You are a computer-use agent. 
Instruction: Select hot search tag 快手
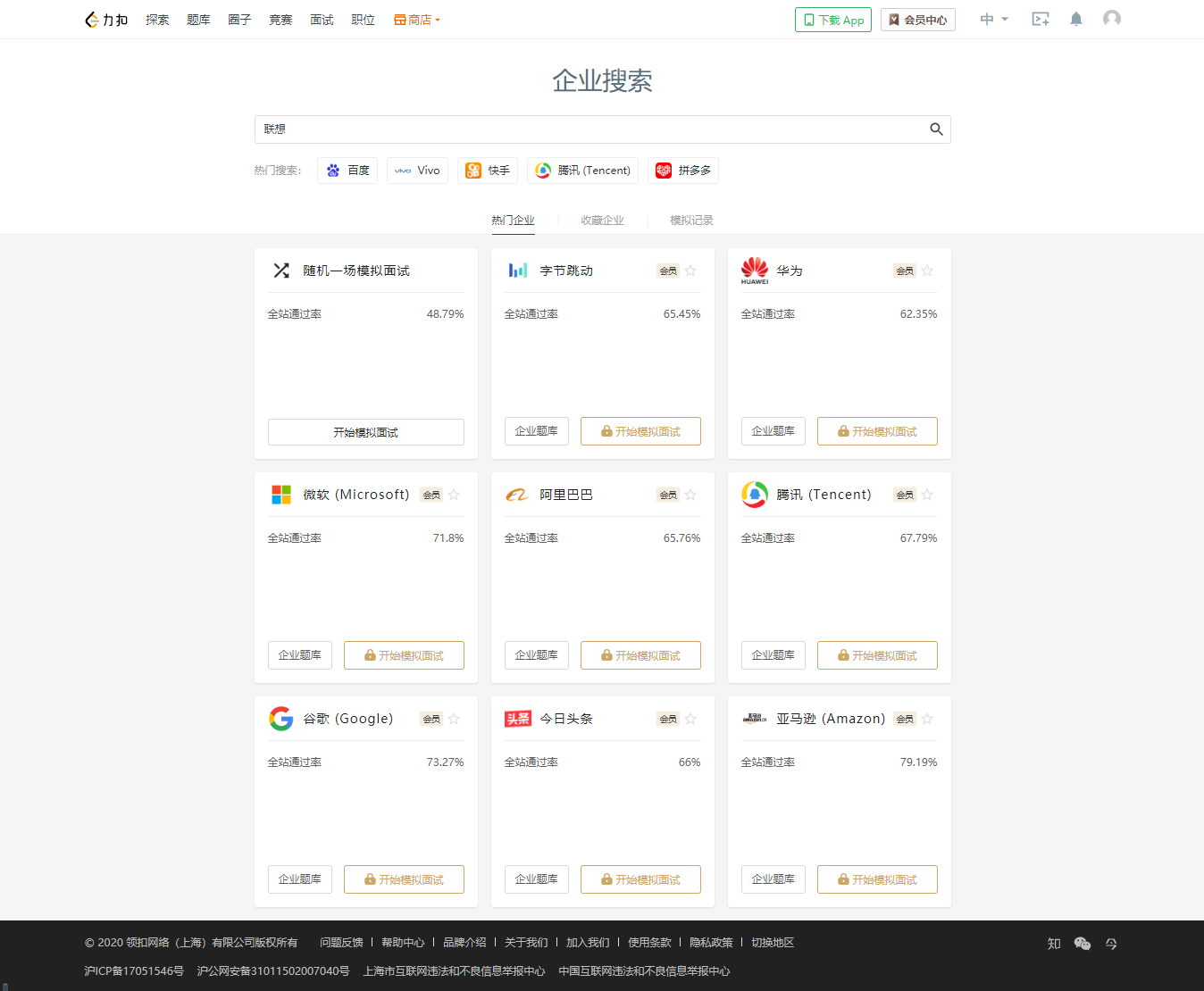click(488, 171)
